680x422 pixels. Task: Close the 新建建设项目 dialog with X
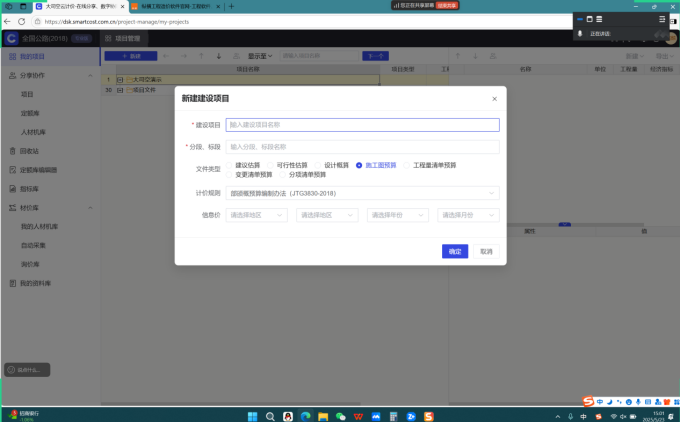click(x=494, y=99)
